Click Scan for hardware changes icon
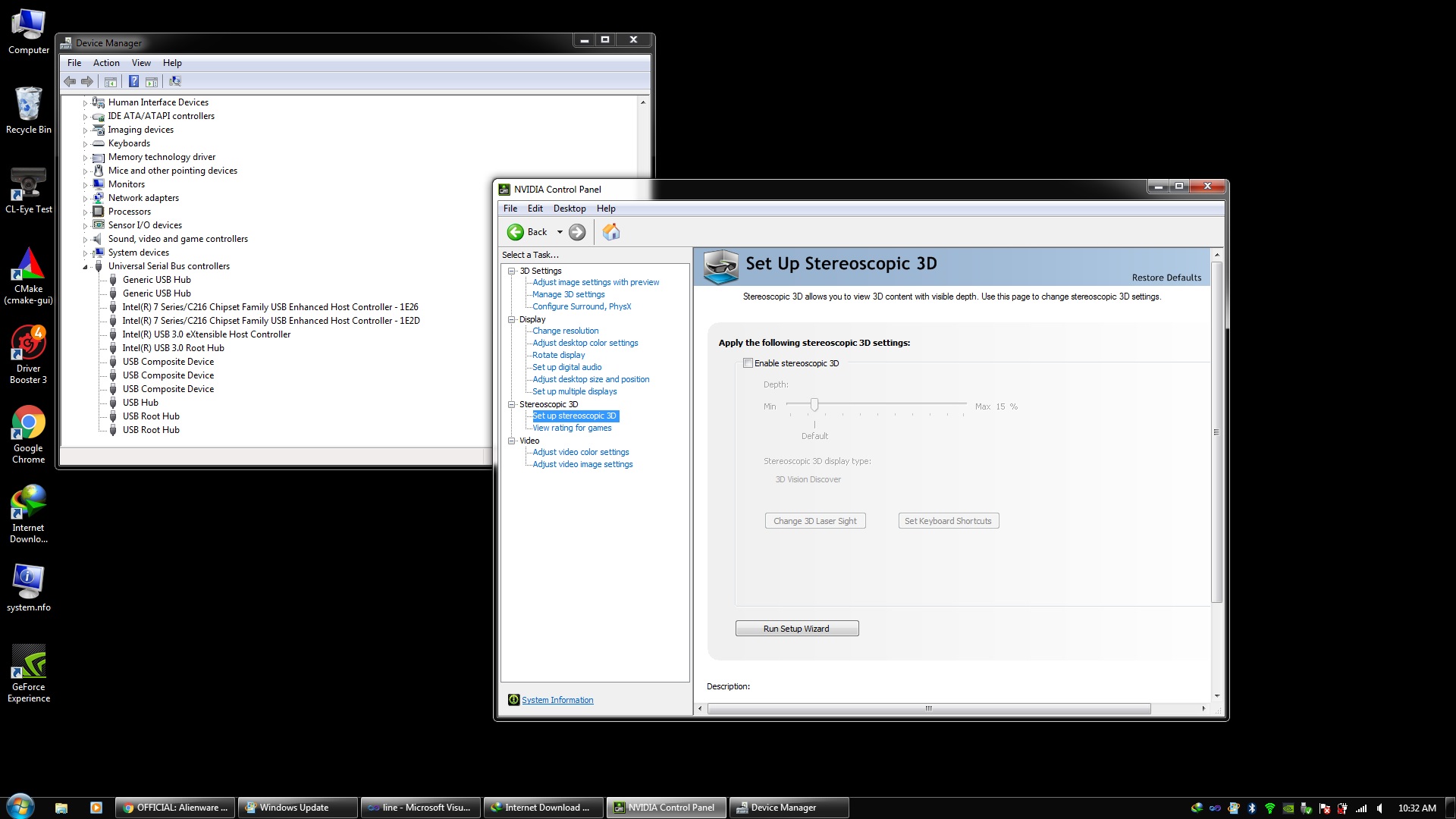 point(175,81)
